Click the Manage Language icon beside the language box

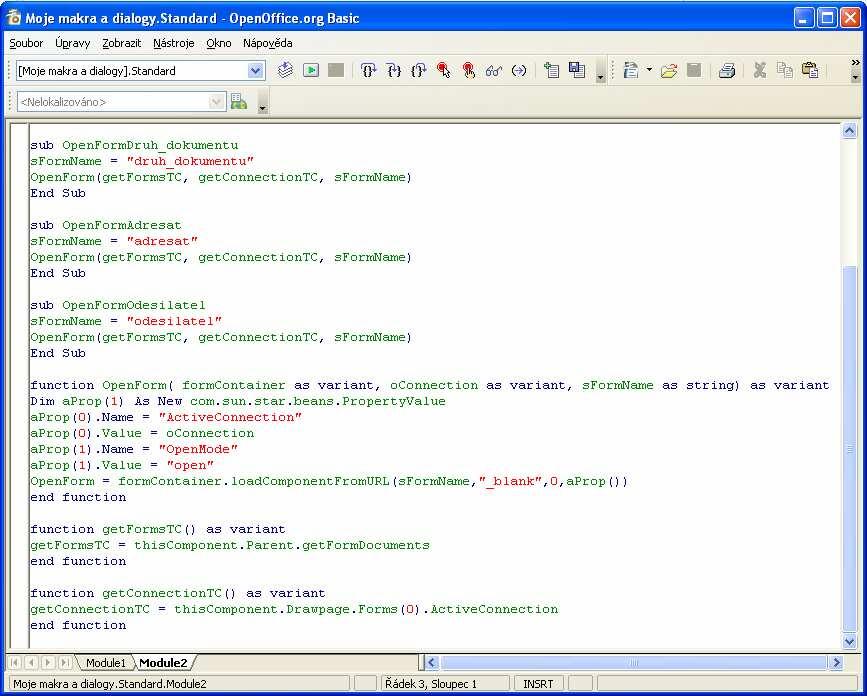[x=238, y=102]
